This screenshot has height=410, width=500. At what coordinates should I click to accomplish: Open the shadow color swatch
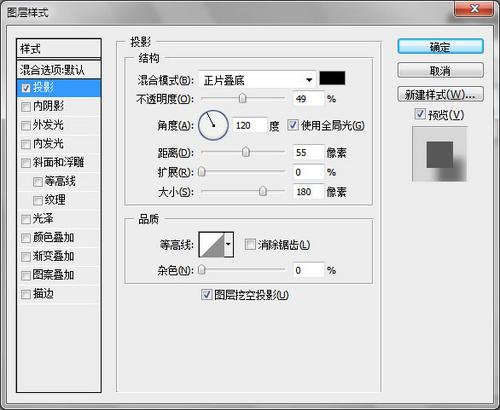click(332, 78)
